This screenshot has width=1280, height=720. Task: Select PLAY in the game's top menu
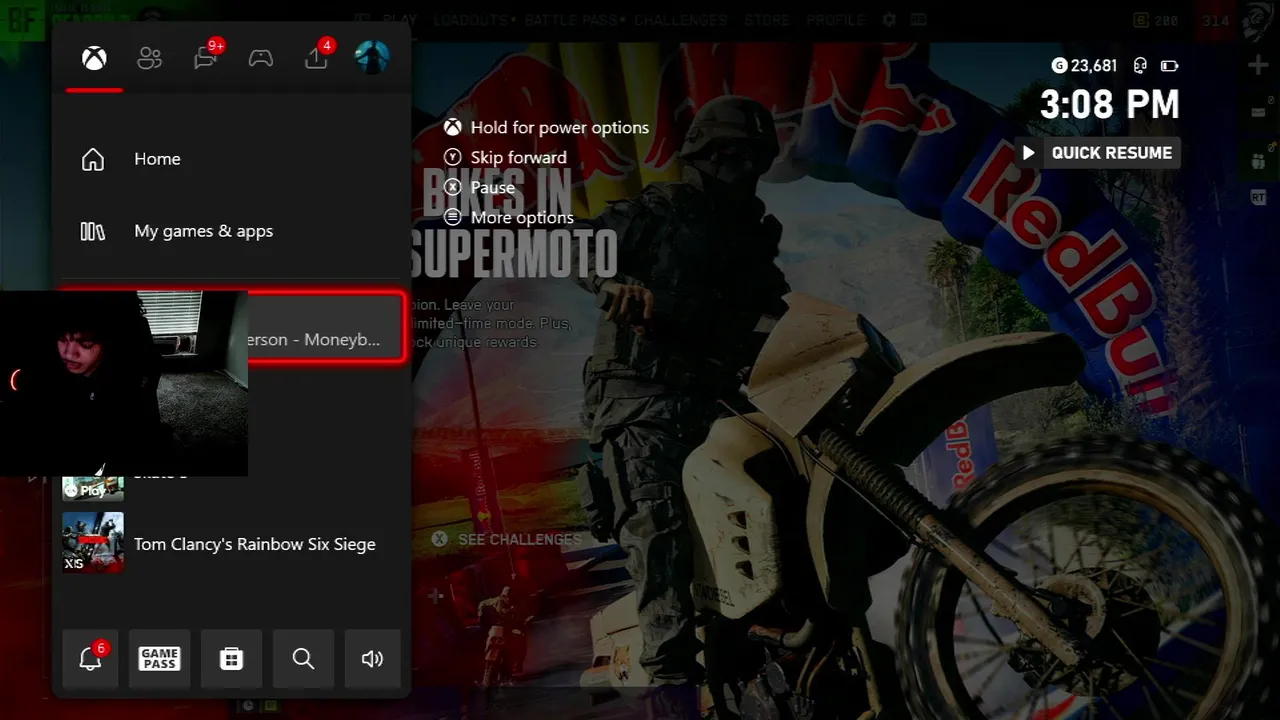400,19
